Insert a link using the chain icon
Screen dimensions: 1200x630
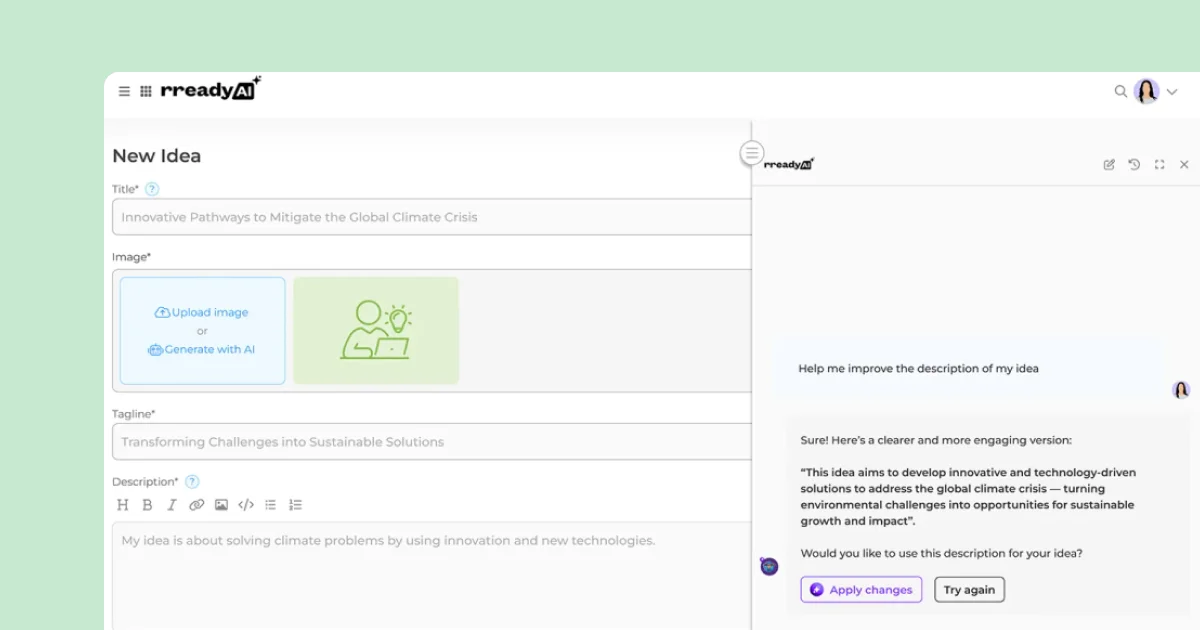[196, 504]
